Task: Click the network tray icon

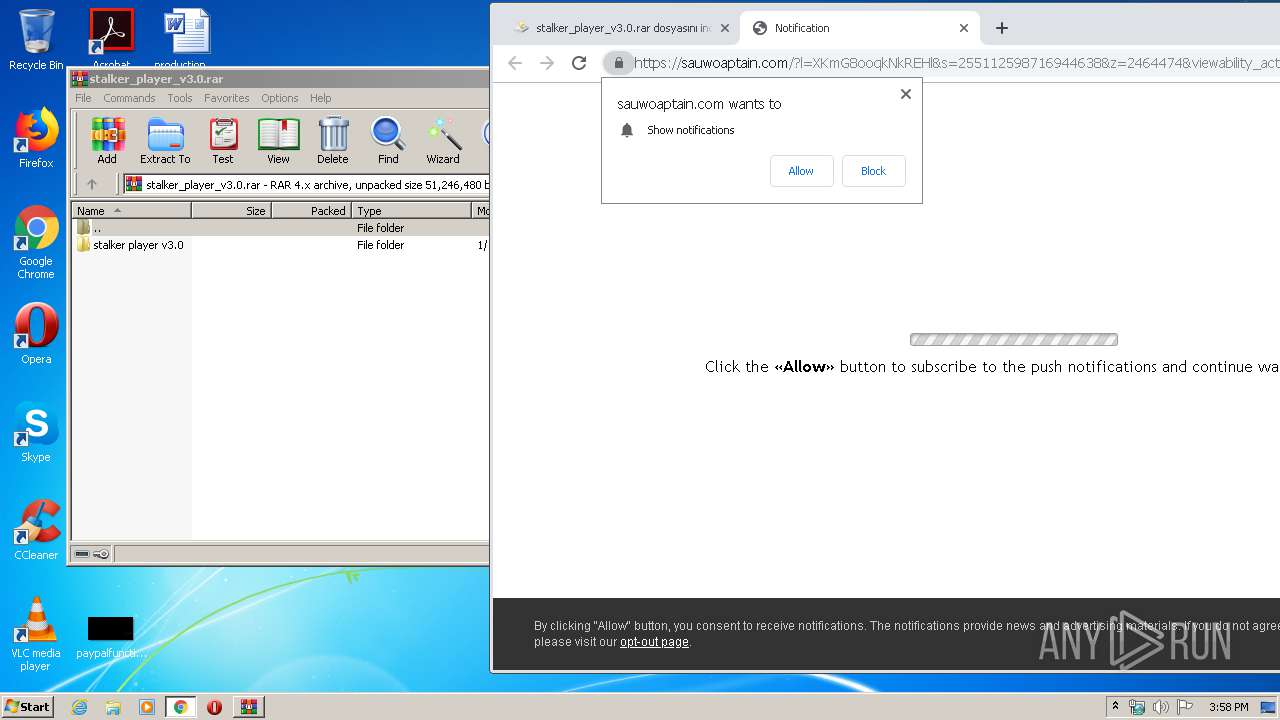Action: pyautogui.click(x=1137, y=707)
